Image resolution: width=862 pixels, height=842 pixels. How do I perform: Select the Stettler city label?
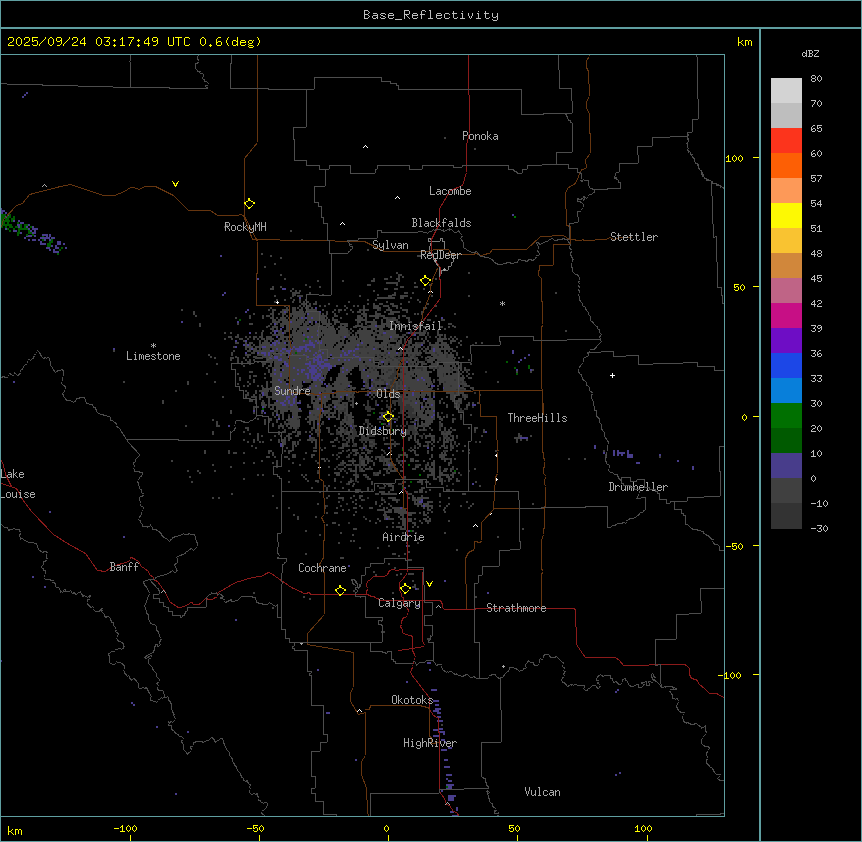(634, 237)
